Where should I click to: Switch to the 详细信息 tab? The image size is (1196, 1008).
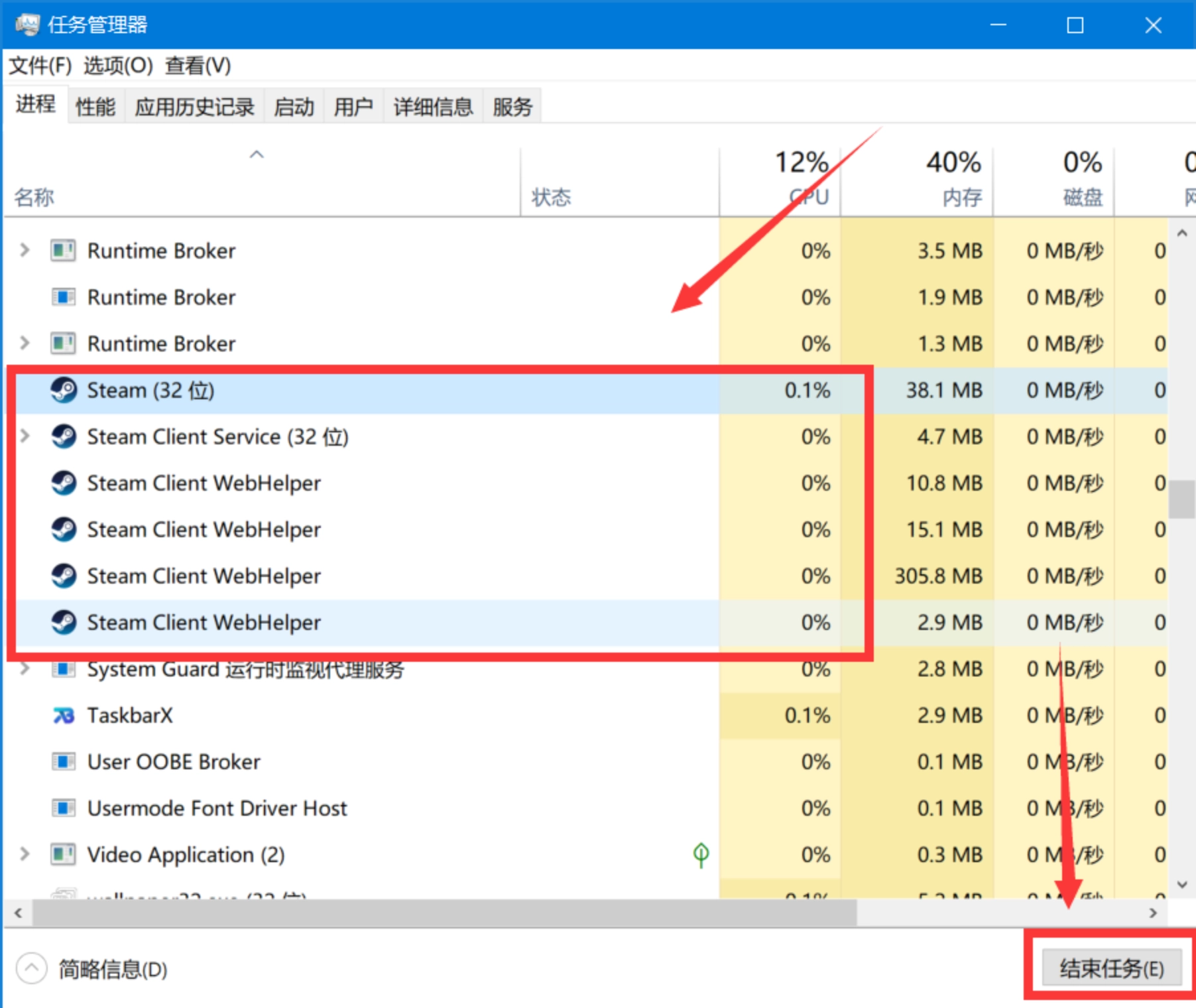(x=433, y=106)
